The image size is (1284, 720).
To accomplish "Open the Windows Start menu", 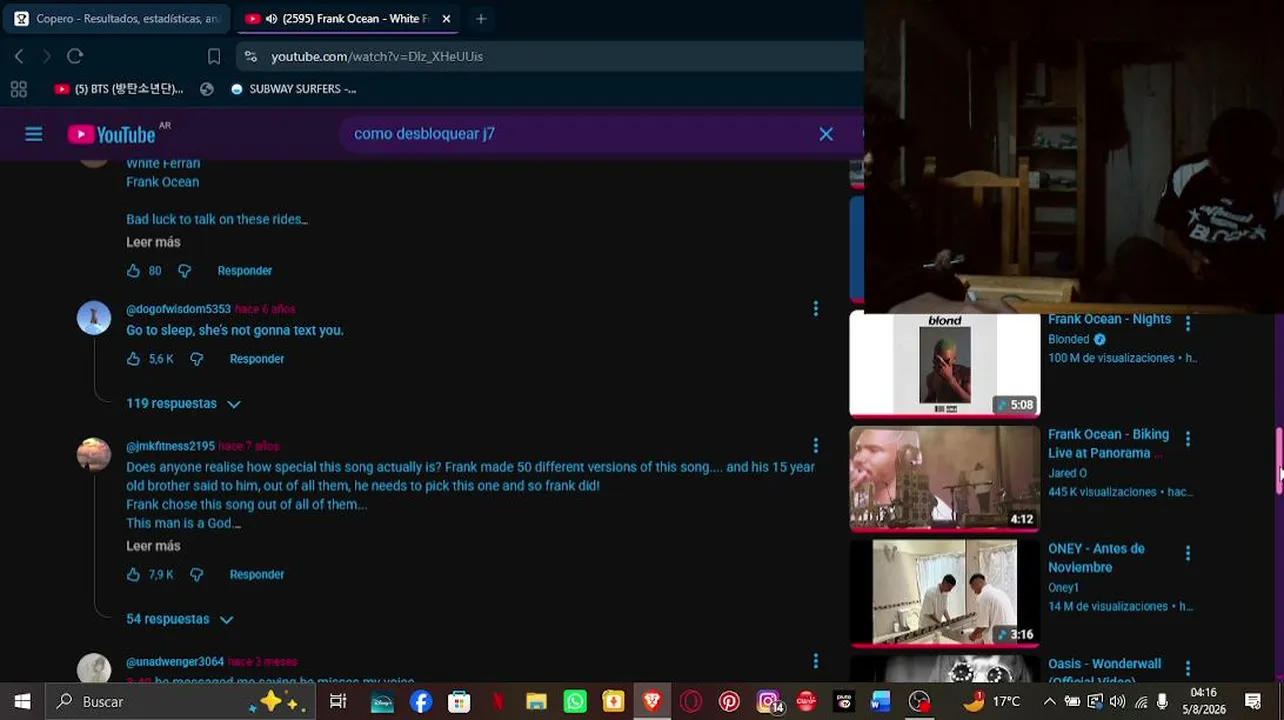I will pos(22,702).
